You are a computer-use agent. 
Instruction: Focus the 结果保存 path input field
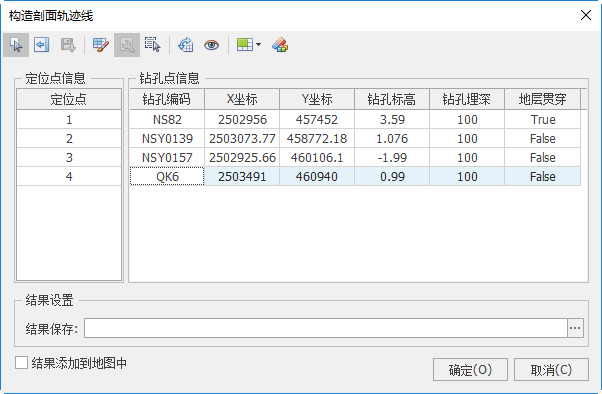click(326, 328)
